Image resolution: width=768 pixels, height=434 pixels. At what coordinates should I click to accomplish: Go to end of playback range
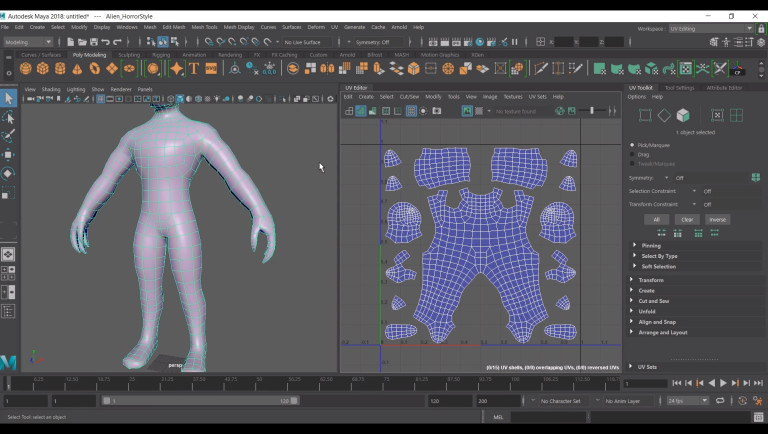[758, 383]
